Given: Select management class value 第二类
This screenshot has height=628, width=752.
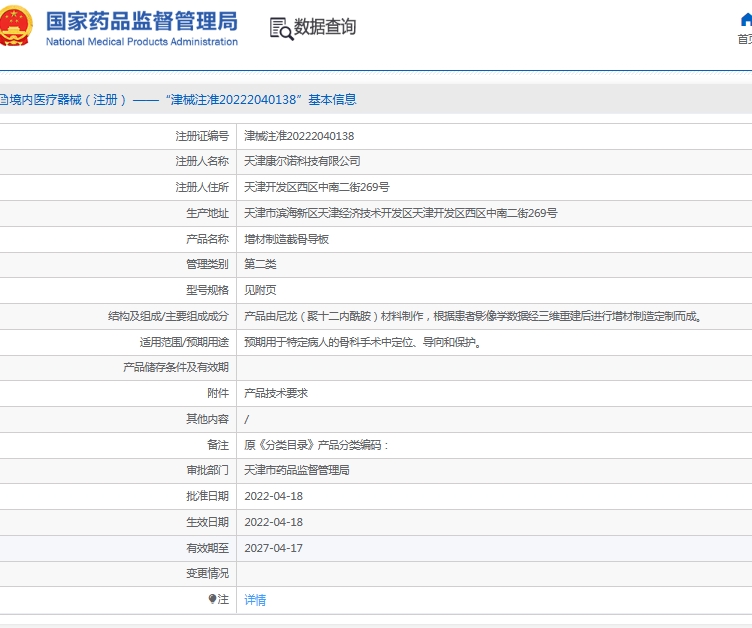Looking at the screenshot, I should pos(260,264).
